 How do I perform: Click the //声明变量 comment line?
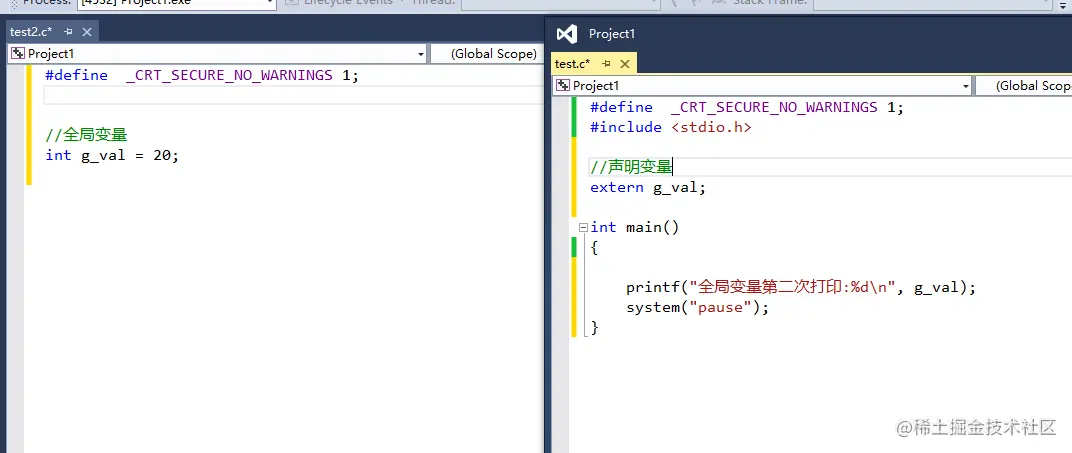point(632,167)
